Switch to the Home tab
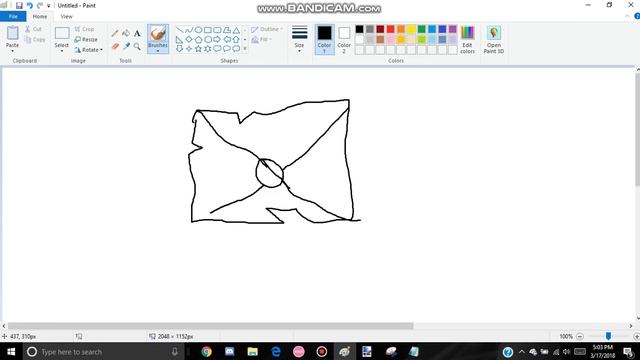This screenshot has height=360, width=640. coord(40,16)
